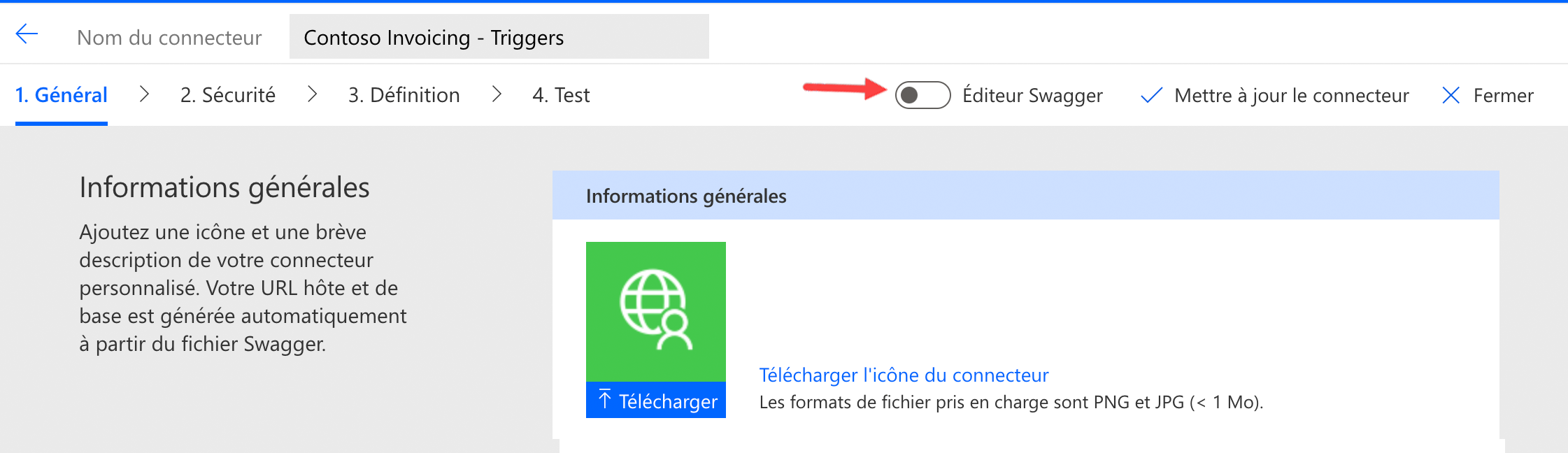Click the checkmark icon to update the connector
Viewport: 1568px width, 453px height.
tap(1151, 95)
